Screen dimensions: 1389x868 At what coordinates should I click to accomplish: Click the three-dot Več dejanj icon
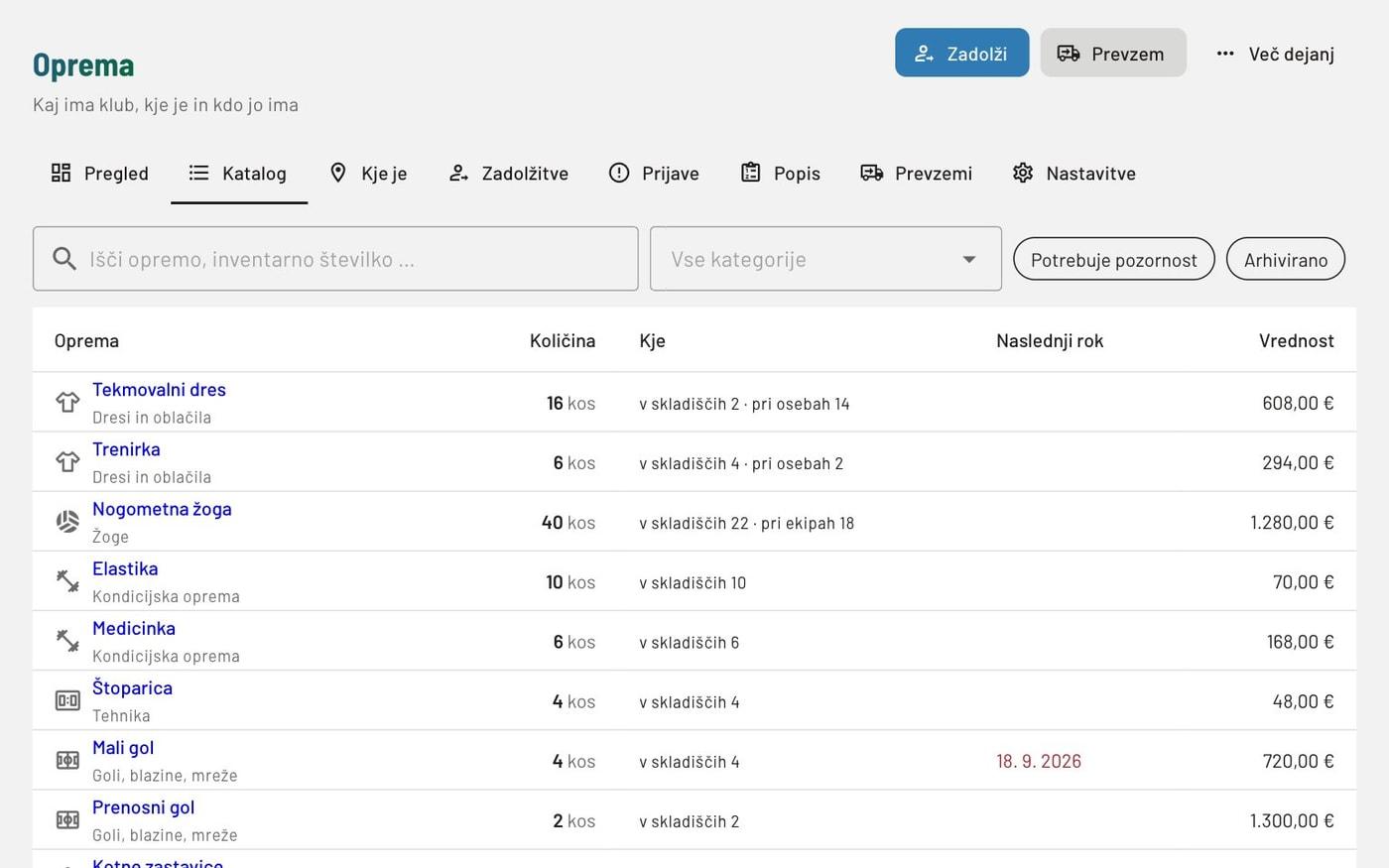[x=1225, y=54]
